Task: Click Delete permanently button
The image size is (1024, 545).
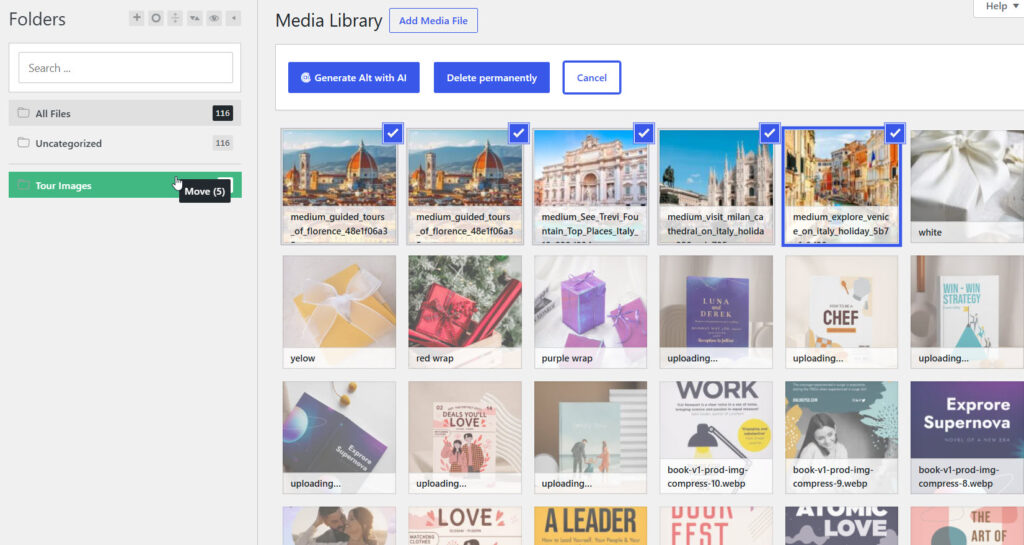Action: click(x=492, y=78)
